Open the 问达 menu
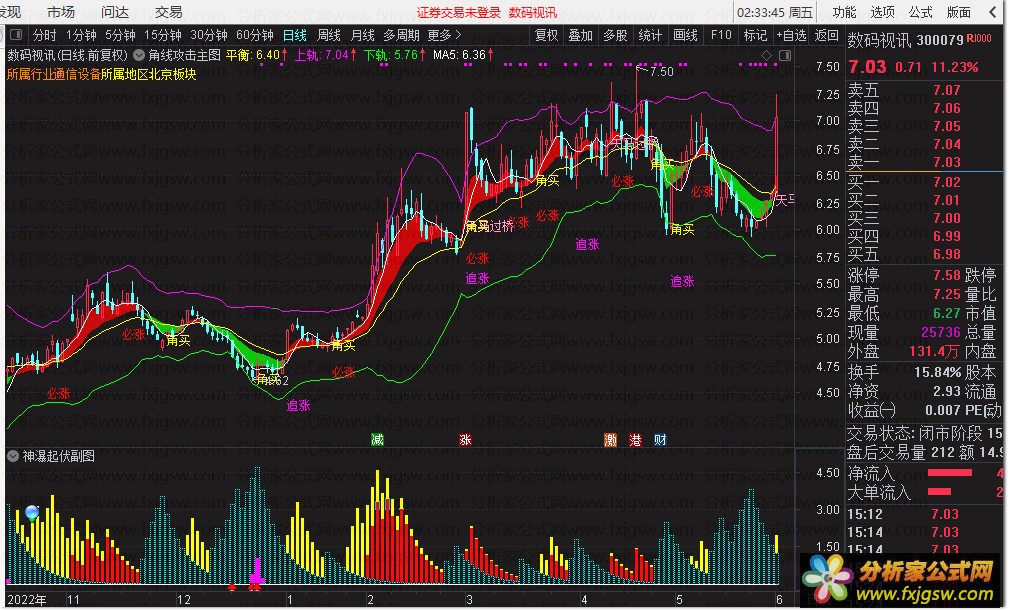Screen dimensions: 1010x611 [115, 12]
